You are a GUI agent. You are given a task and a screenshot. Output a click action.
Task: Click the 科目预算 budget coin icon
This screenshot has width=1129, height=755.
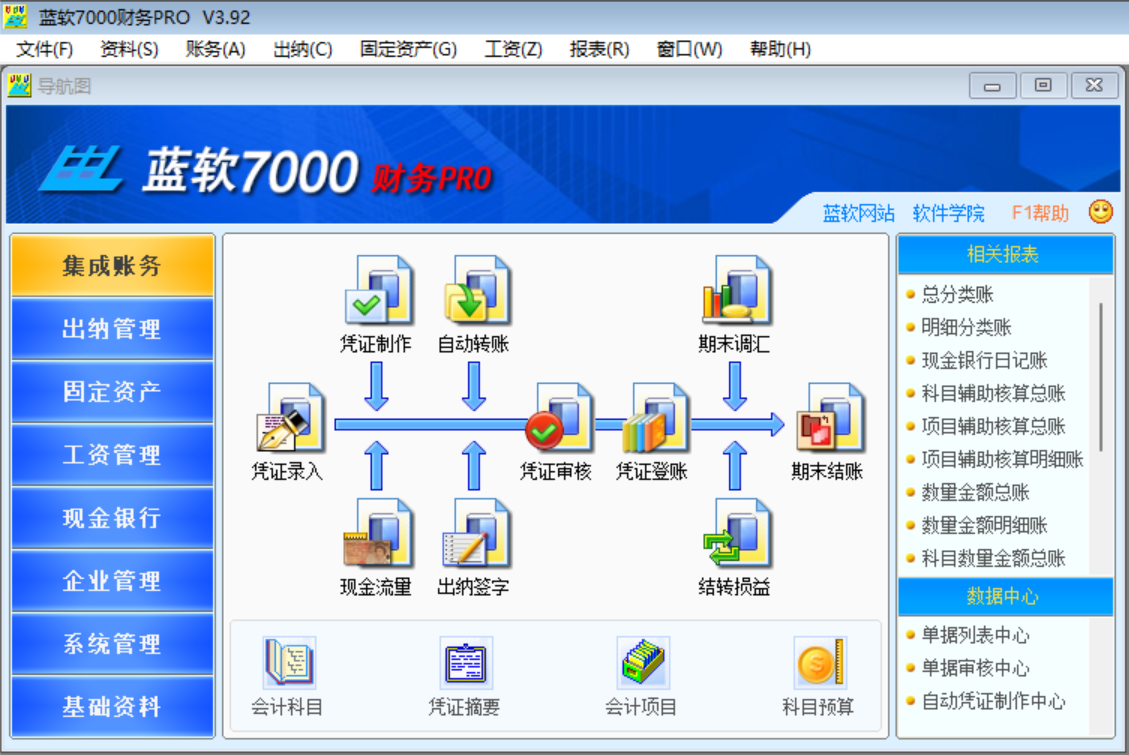coord(819,664)
